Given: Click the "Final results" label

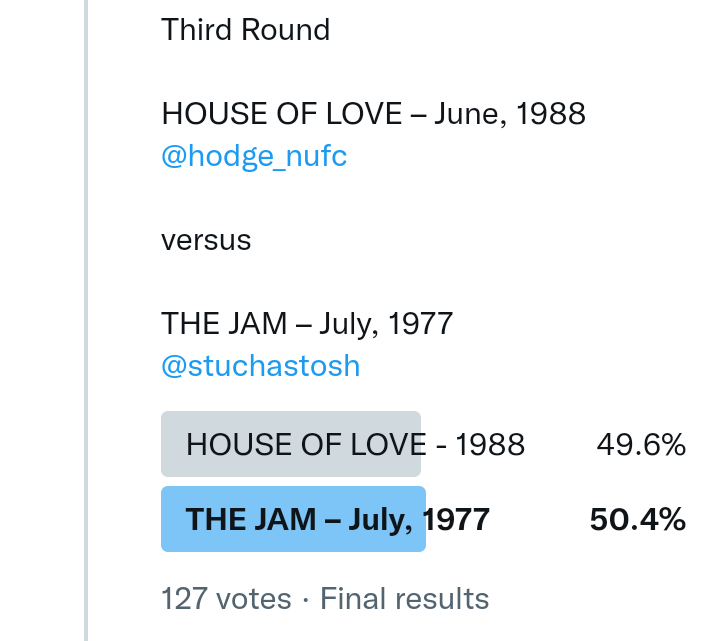Looking at the screenshot, I should pos(404,599).
